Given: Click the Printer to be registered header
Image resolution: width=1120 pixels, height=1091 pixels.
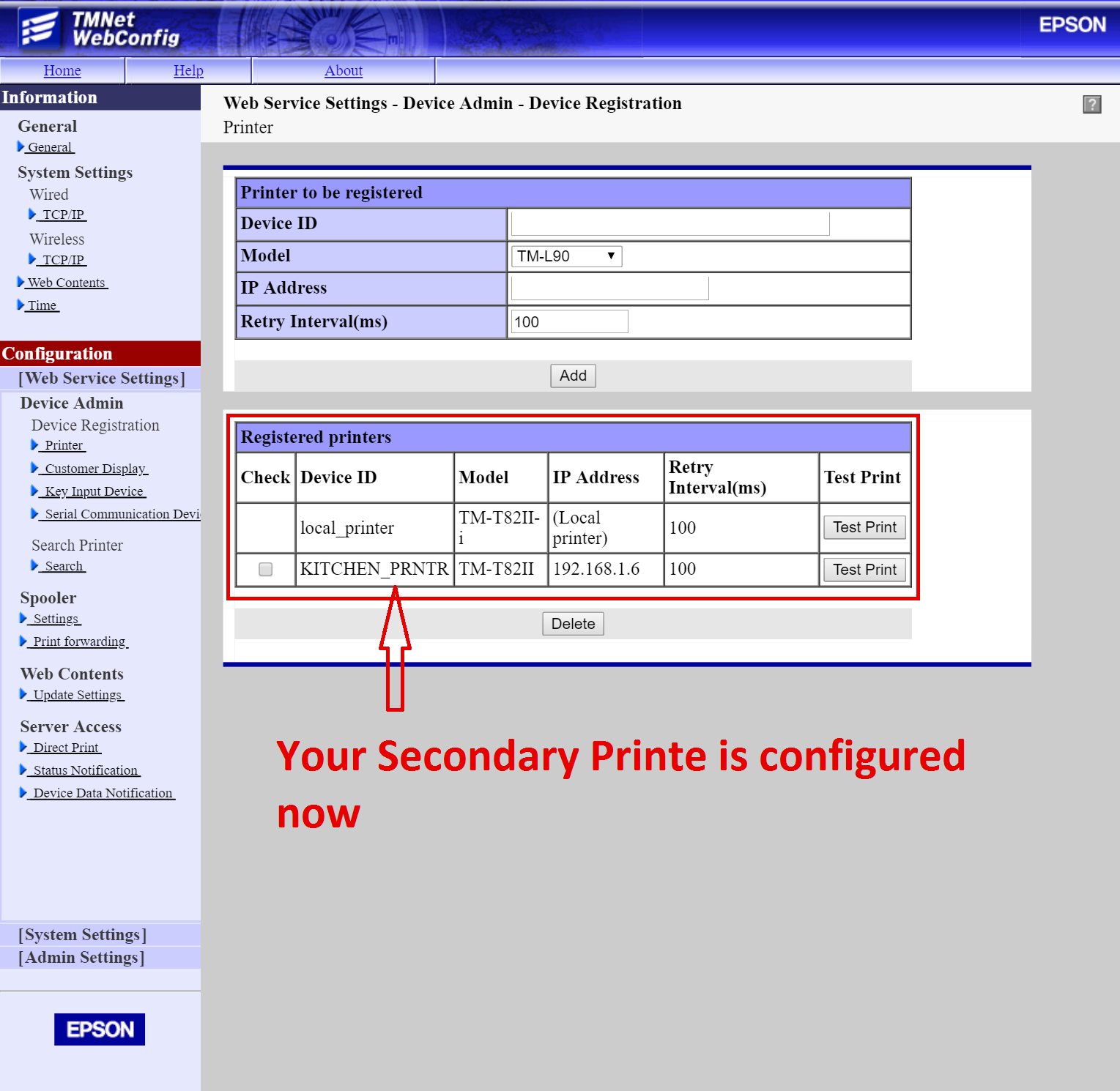Looking at the screenshot, I should [x=573, y=193].
